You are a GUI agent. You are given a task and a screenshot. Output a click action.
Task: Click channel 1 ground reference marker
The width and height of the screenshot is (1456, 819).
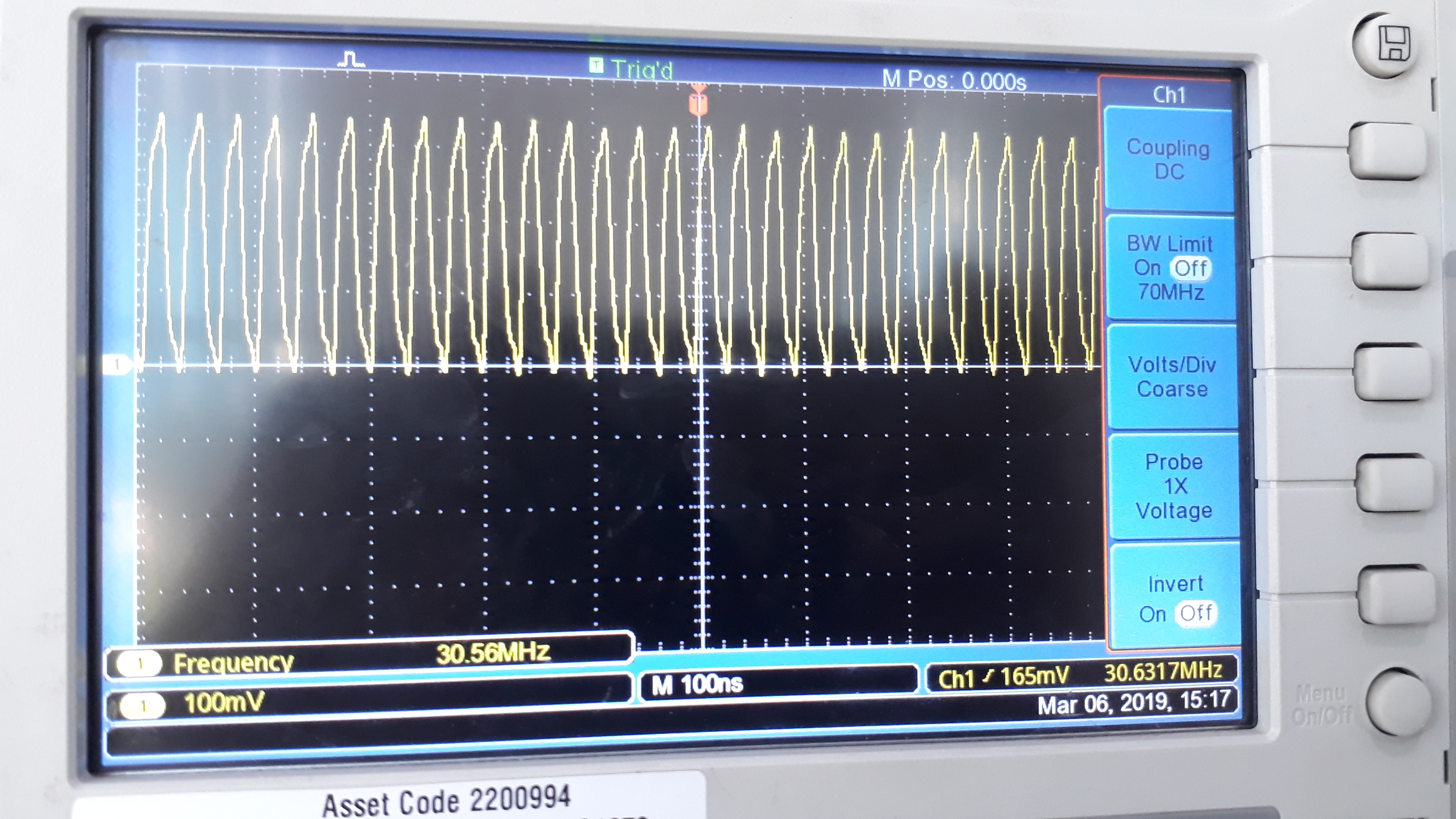[117, 365]
